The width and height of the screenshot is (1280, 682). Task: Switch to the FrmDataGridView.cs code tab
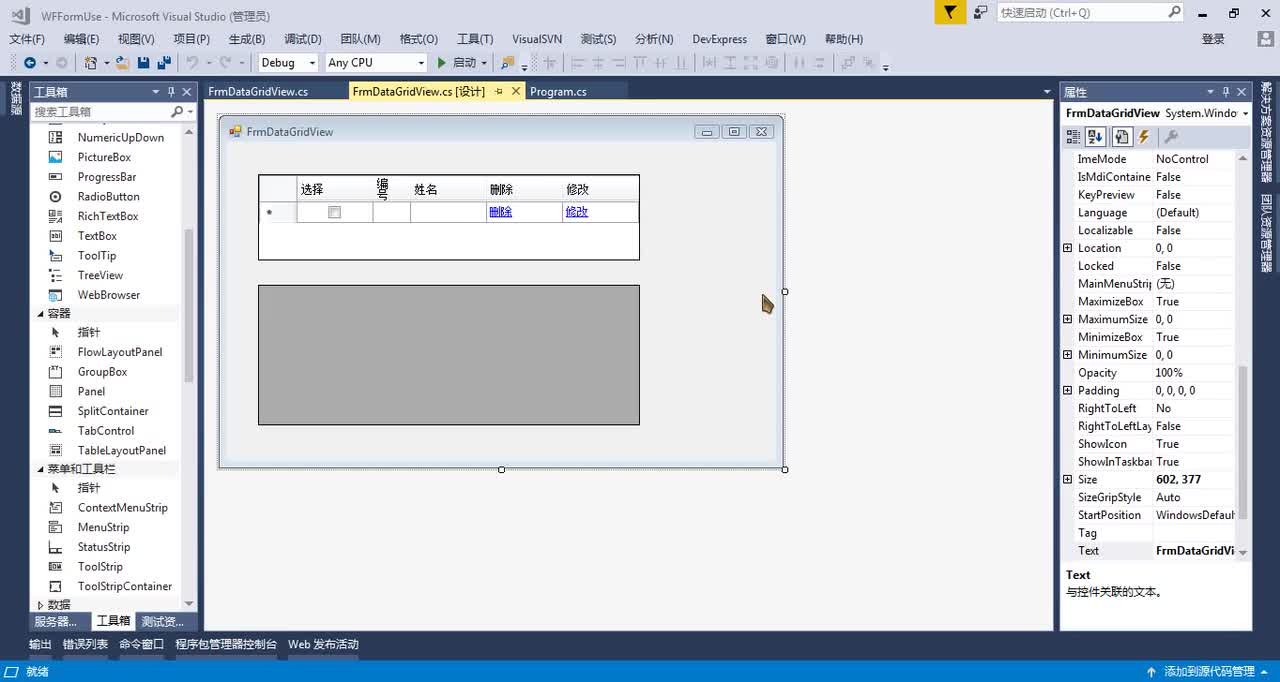click(x=258, y=91)
